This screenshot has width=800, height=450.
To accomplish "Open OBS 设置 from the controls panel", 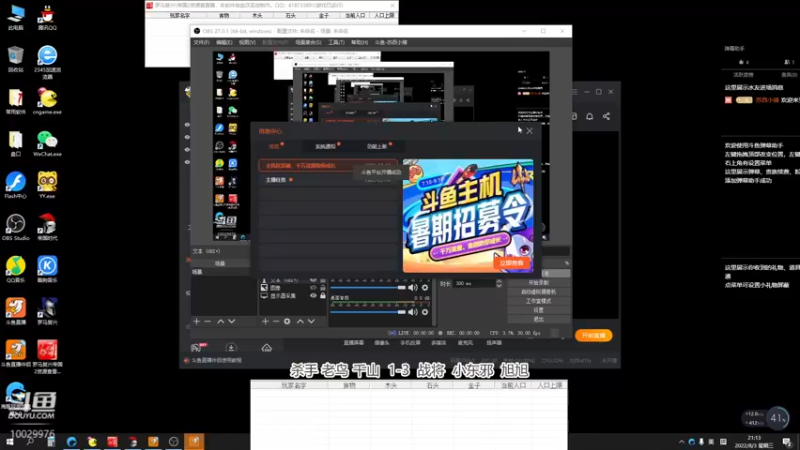I will 539,310.
